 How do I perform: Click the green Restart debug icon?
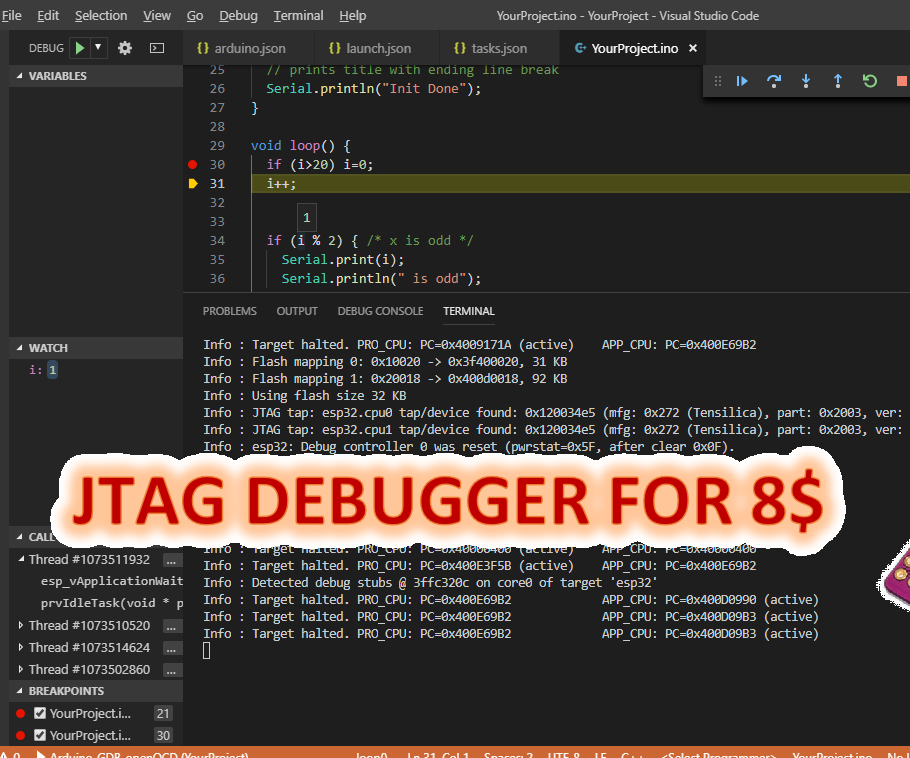pyautogui.click(x=869, y=81)
